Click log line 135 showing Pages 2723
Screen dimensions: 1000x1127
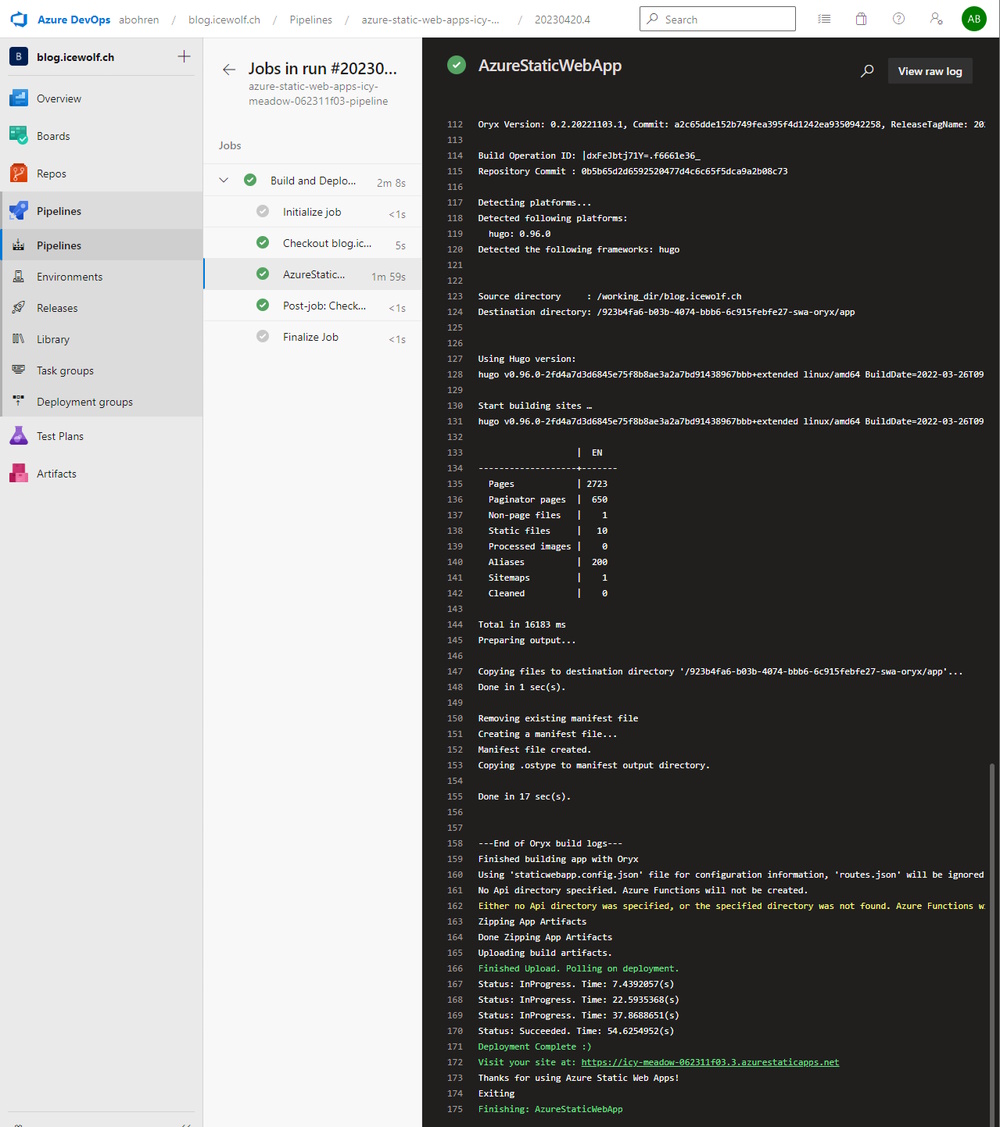pyautogui.click(x=548, y=484)
